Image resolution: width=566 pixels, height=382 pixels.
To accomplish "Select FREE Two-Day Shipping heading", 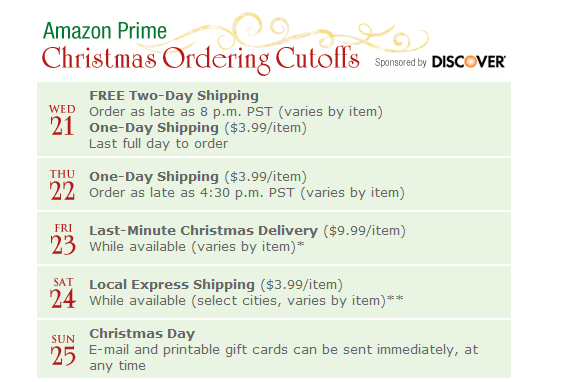I will click(174, 96).
